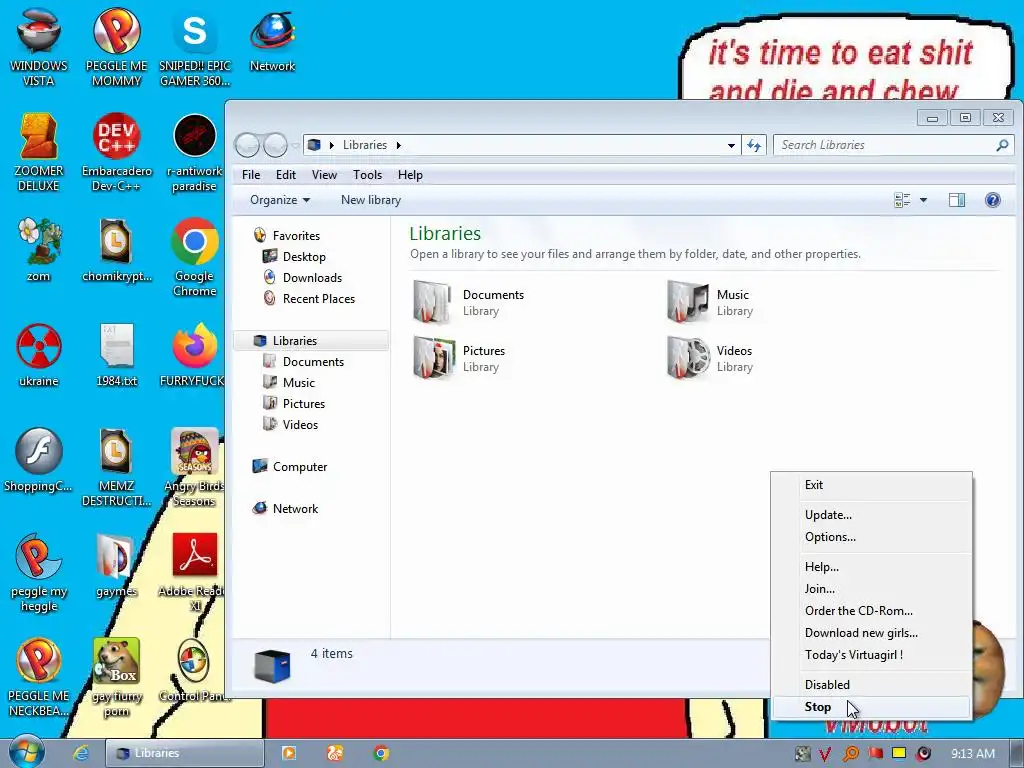The image size is (1024, 768).
Task: Click the New library button
Action: point(371,200)
